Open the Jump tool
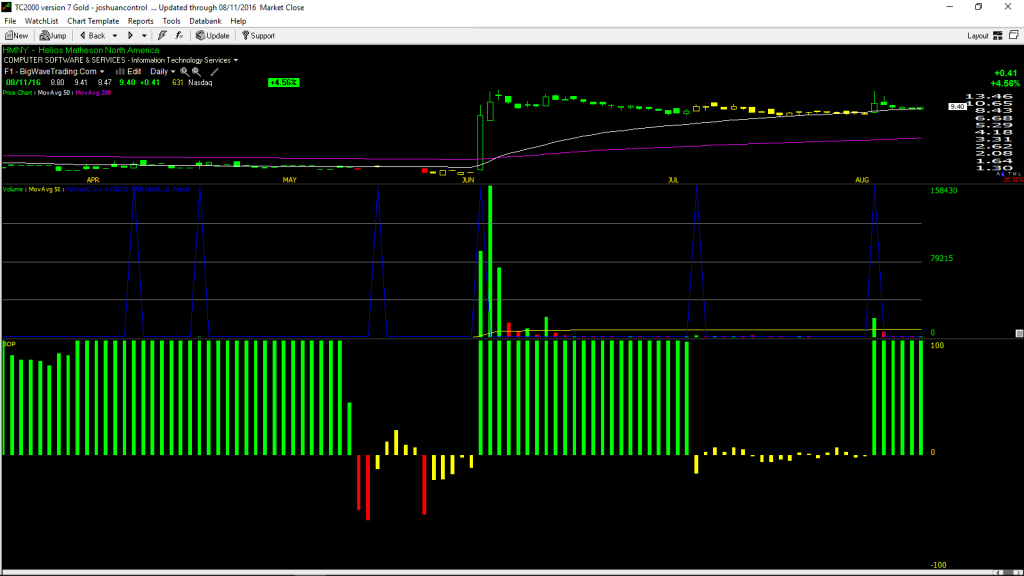 (53, 36)
